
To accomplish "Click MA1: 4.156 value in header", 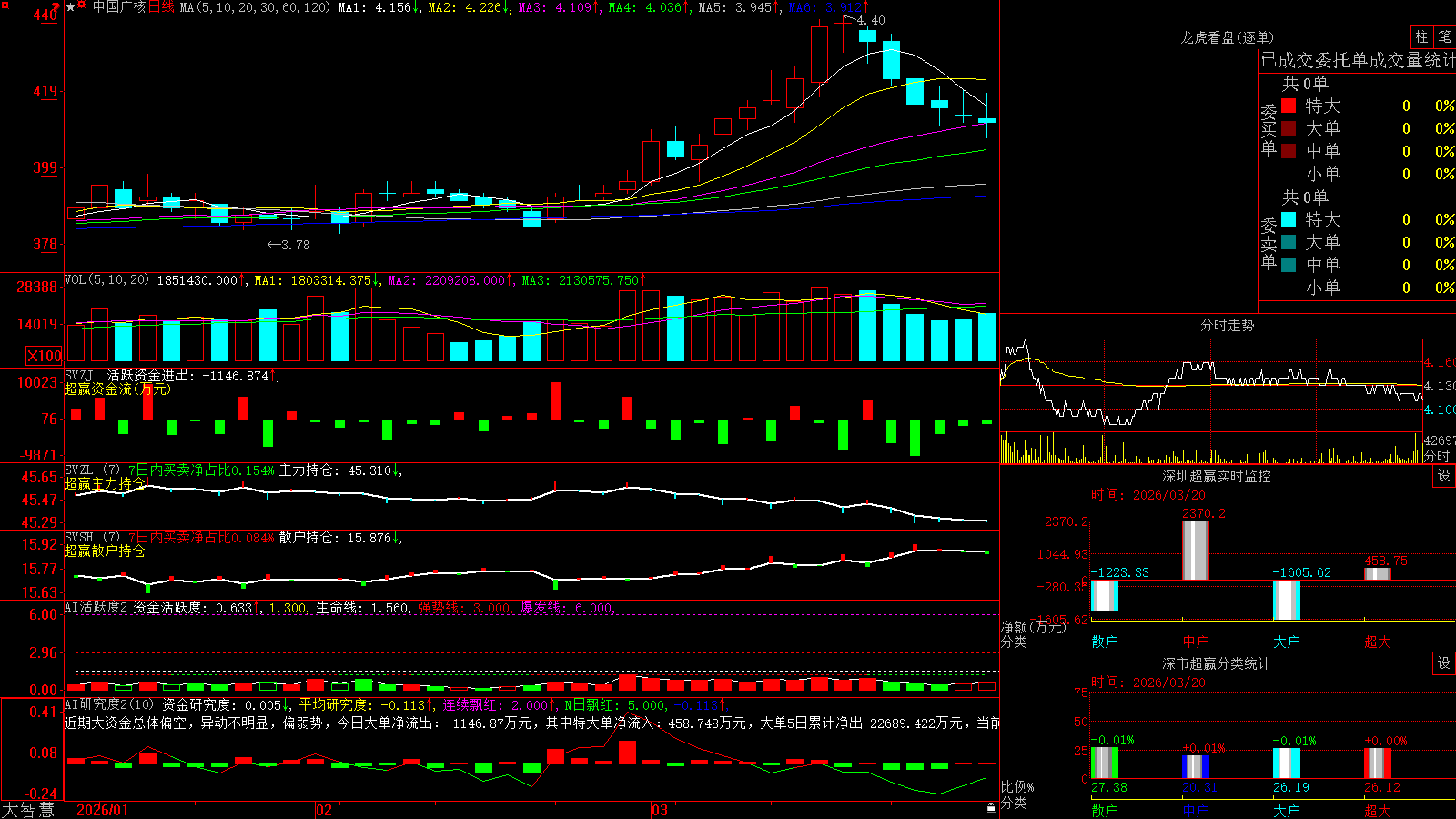I will pyautogui.click(x=379, y=7).
